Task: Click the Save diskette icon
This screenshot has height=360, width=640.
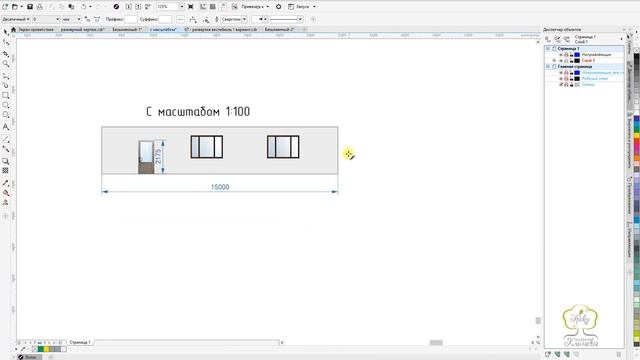Action: 30,7
